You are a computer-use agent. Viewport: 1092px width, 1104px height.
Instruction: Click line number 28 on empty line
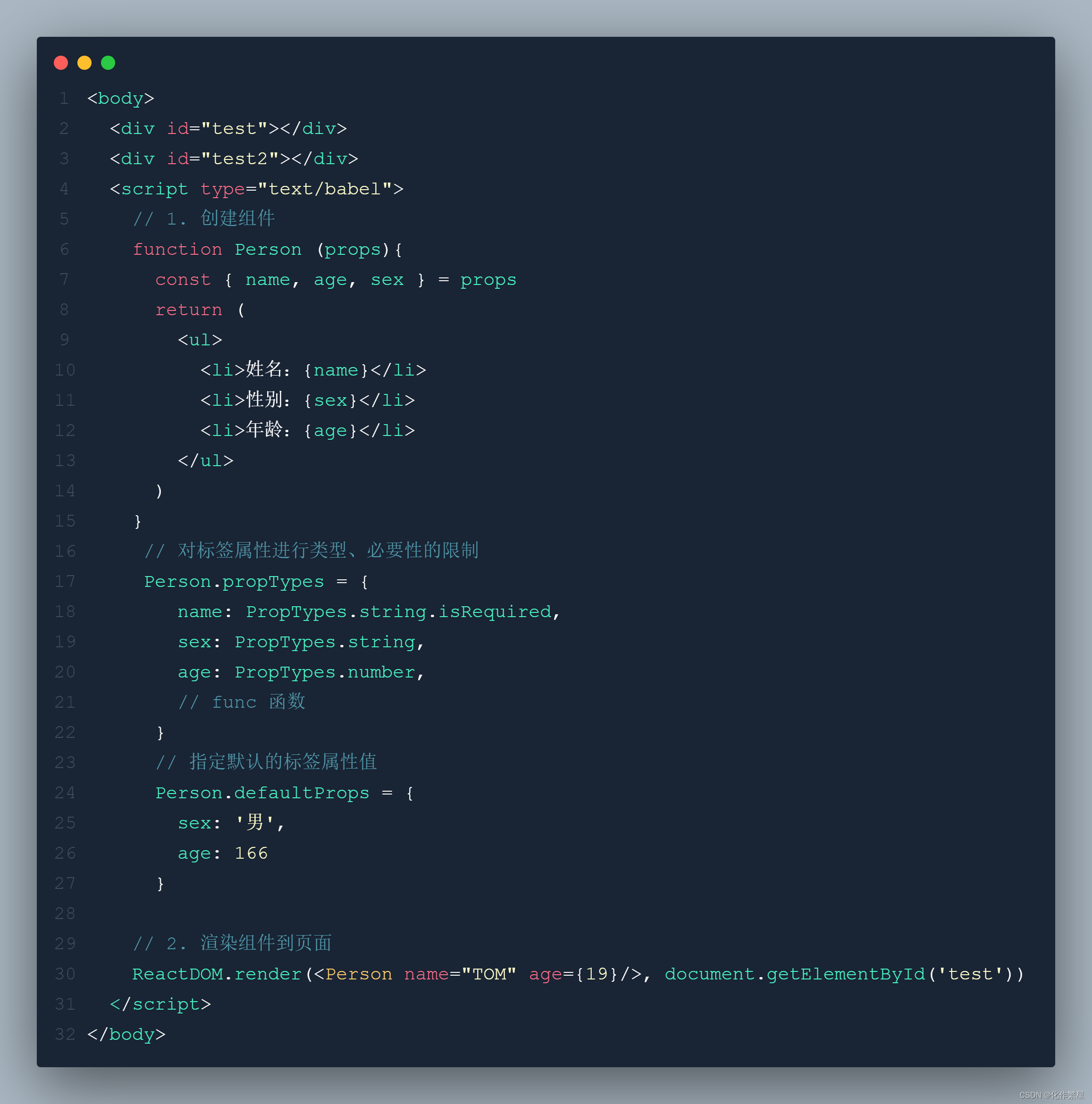[x=65, y=914]
